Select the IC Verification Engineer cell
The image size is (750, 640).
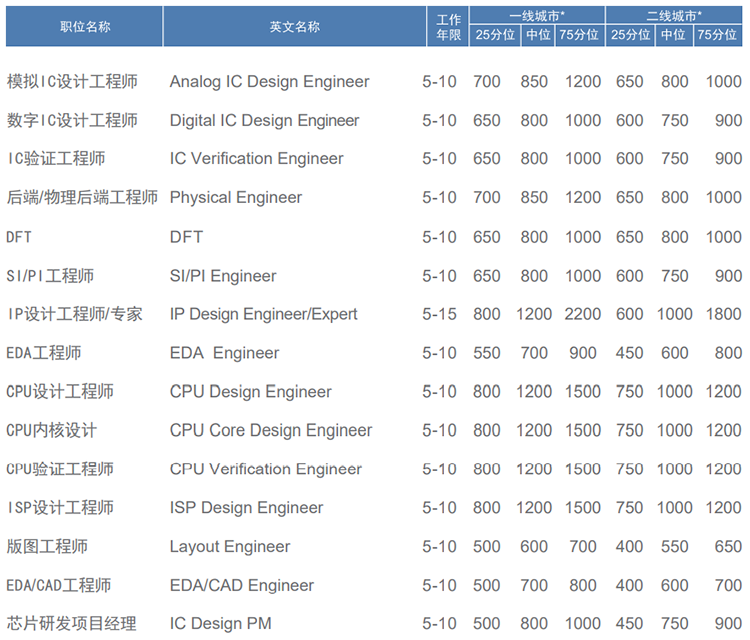tap(256, 159)
